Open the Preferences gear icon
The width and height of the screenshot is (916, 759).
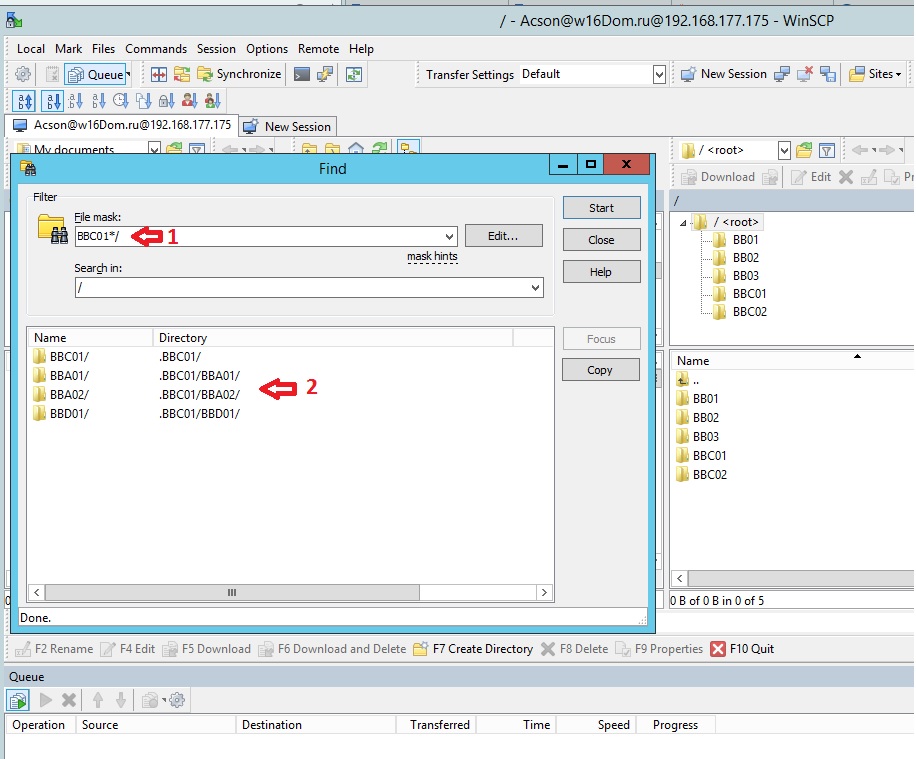click(23, 74)
